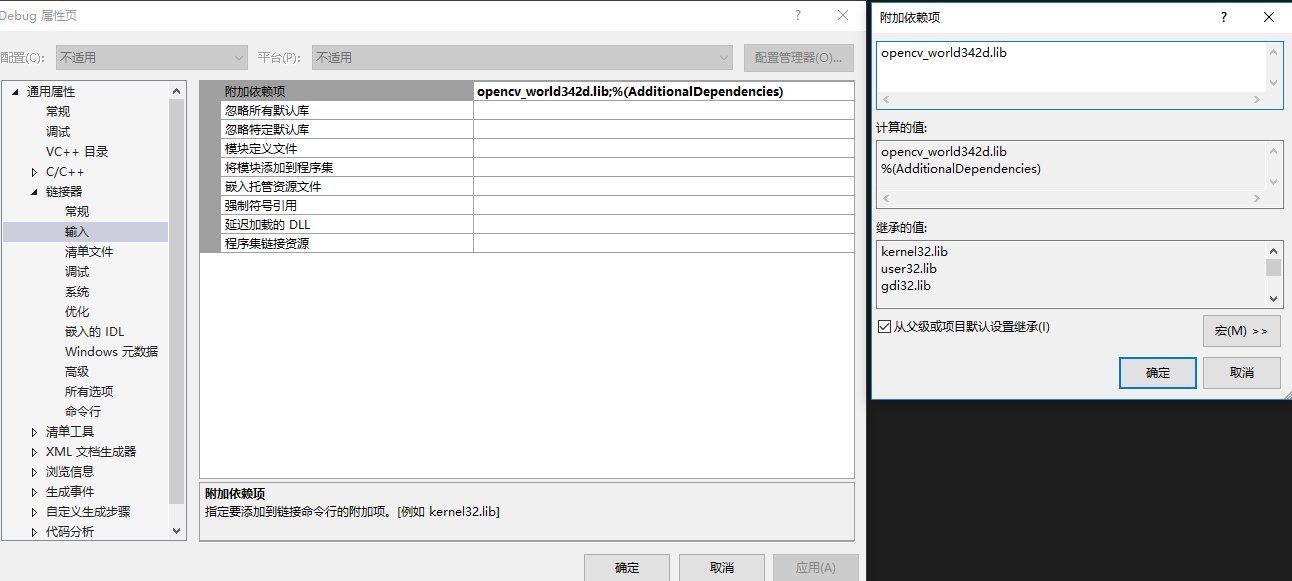
Task: Collapse the 链接器 tree node
Action: pyautogui.click(x=35, y=192)
